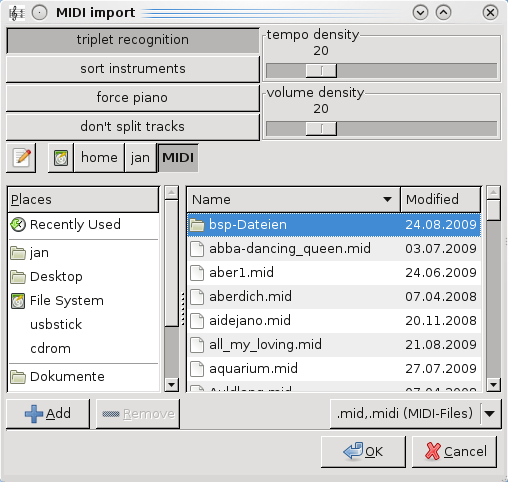508x482 pixels.
Task: Click the 07.04.2008 date of aberdich.mid
Action: [441, 297]
